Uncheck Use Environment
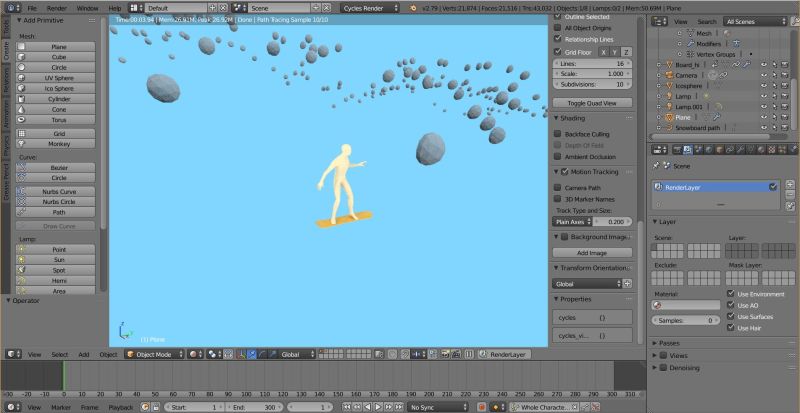This screenshot has width=800, height=413. pyautogui.click(x=731, y=294)
